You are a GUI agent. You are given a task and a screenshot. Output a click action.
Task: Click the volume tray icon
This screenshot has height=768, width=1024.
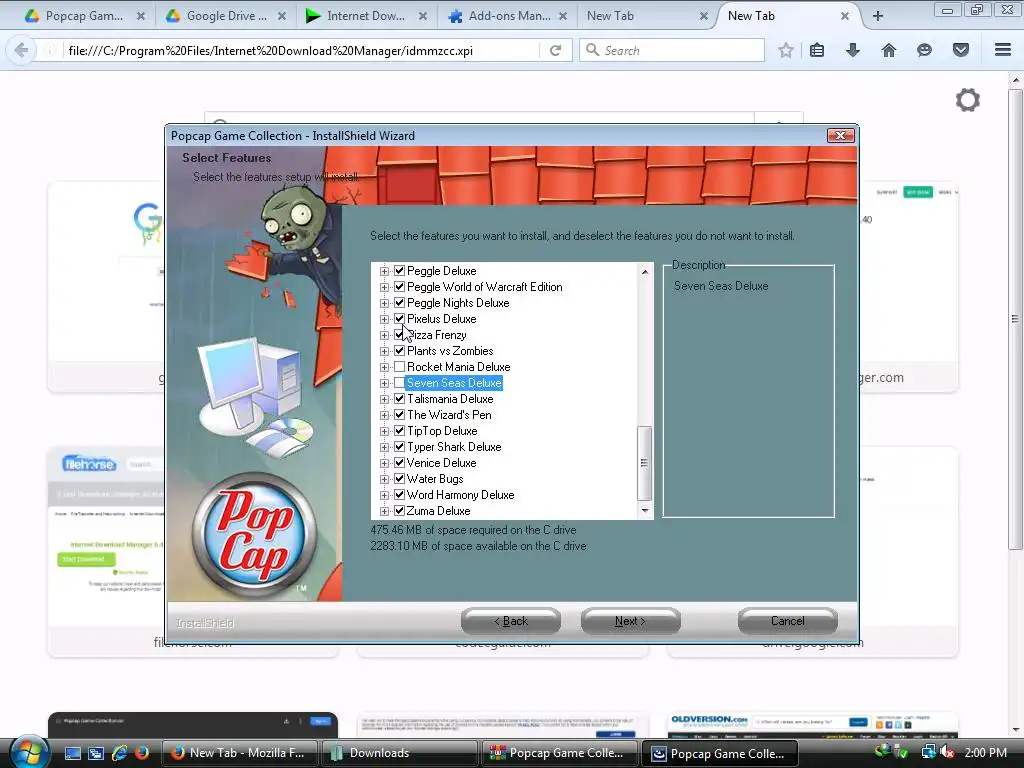pos(947,752)
